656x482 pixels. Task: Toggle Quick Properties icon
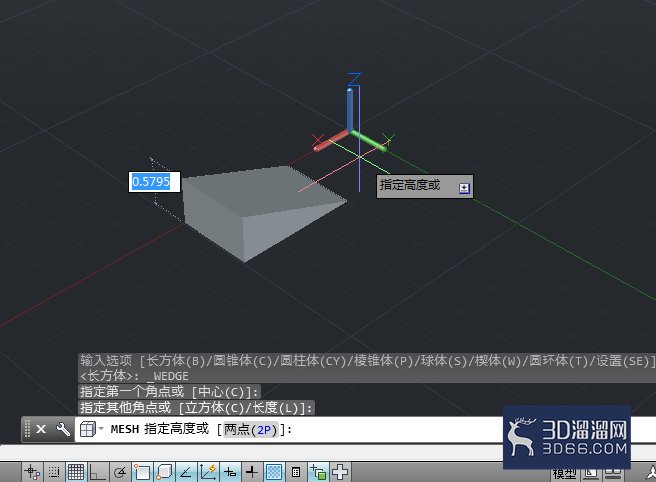(x=296, y=472)
